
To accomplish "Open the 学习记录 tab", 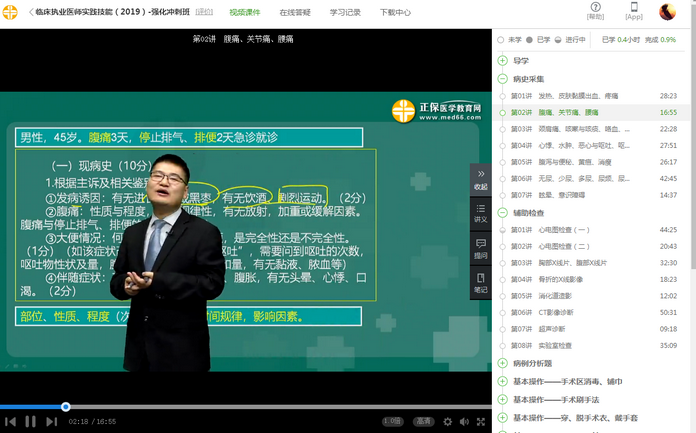I will pyautogui.click(x=345, y=12).
